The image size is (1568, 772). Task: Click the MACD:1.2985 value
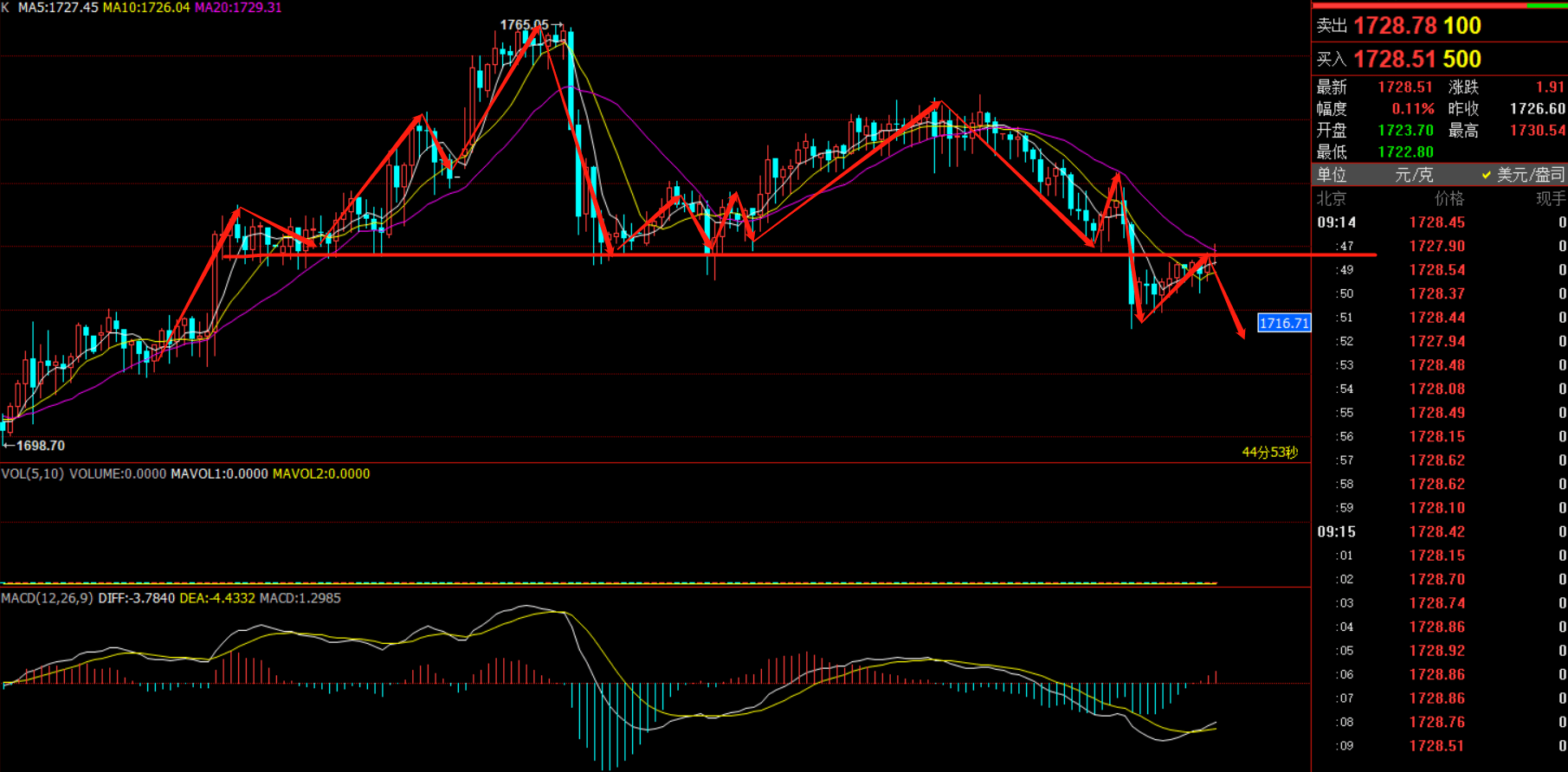(x=300, y=598)
